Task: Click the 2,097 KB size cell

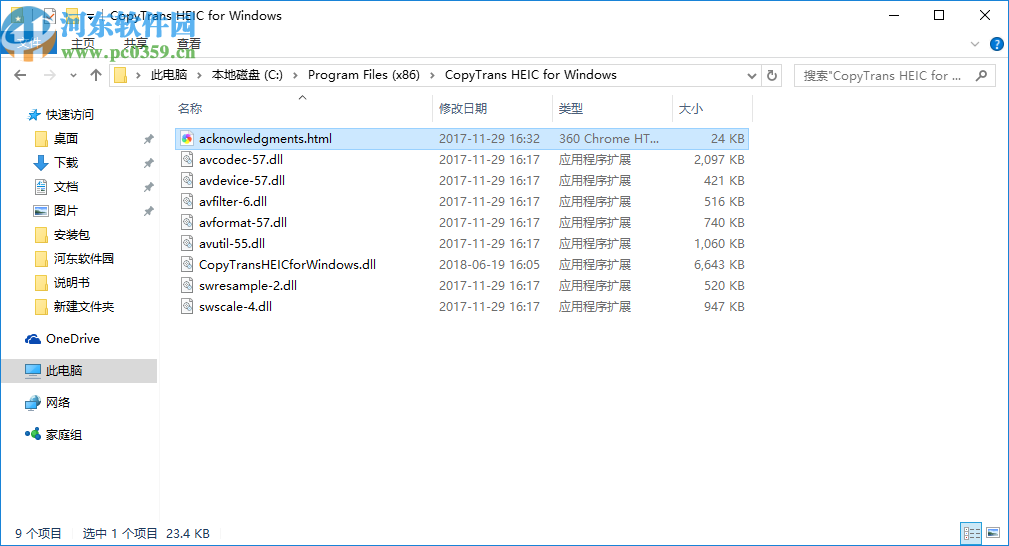Action: click(719, 160)
